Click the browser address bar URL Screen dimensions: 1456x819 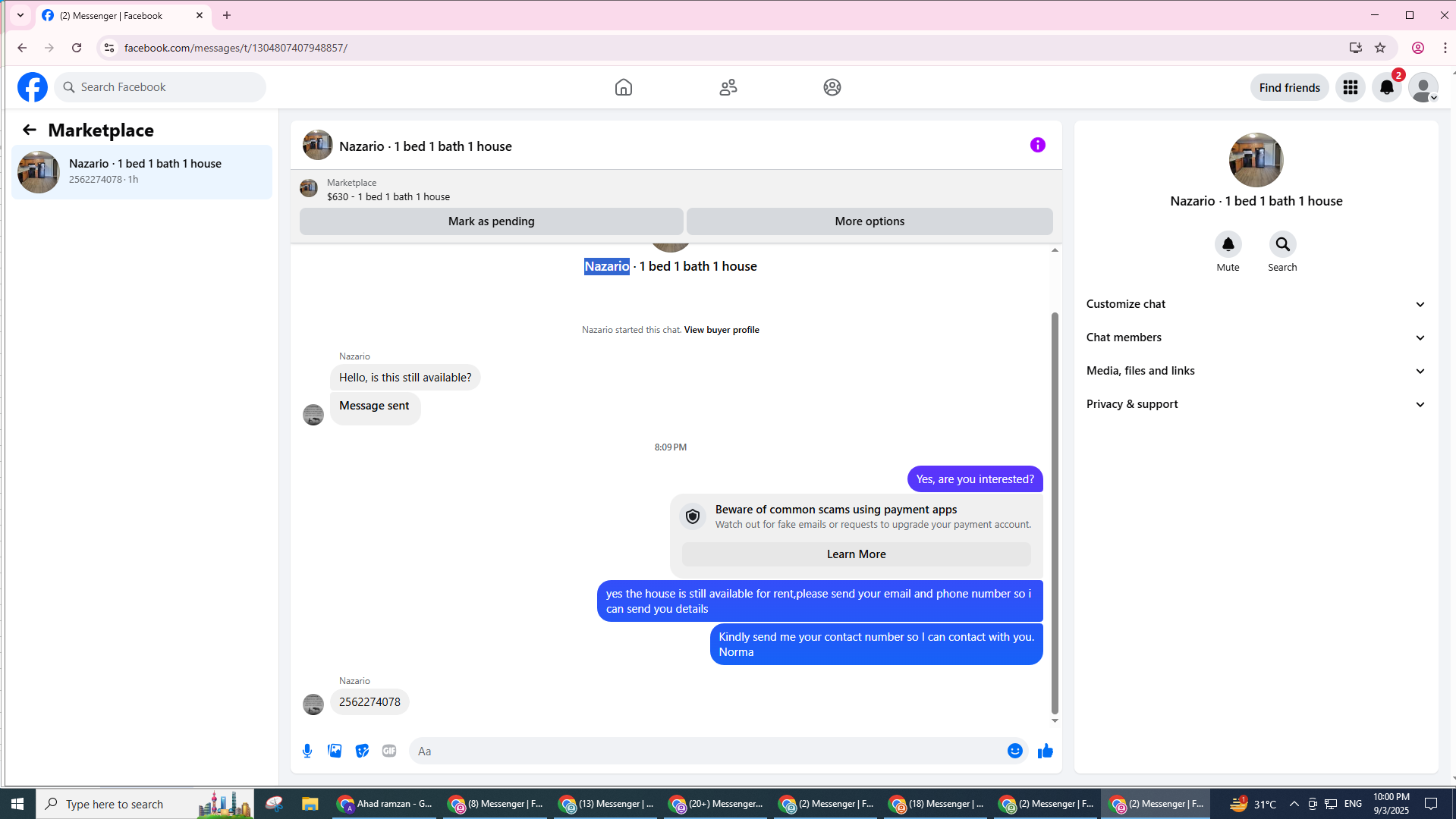click(236, 48)
